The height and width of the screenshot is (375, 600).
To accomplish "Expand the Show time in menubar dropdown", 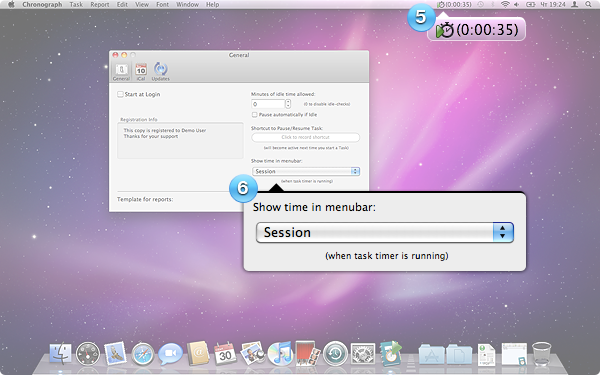I will (306, 171).
